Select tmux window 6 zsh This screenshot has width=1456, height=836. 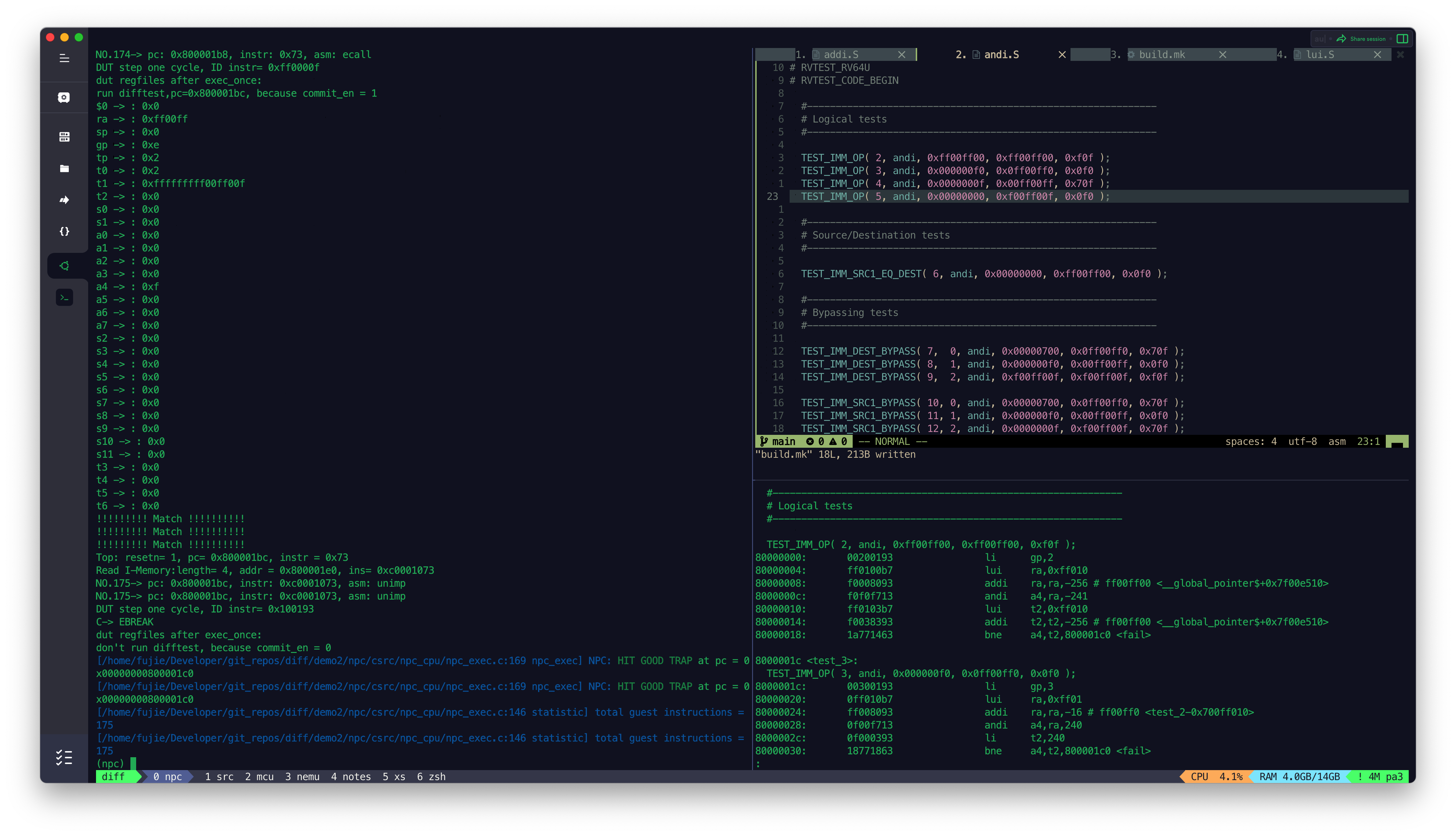point(431,776)
